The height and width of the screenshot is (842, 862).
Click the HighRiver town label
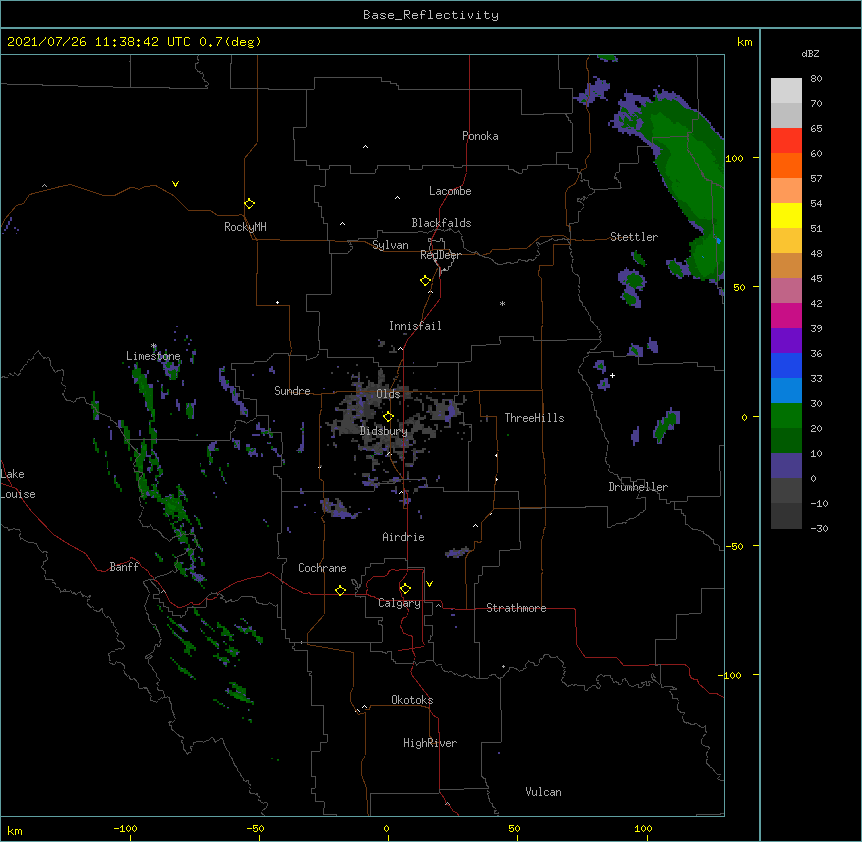(430, 743)
